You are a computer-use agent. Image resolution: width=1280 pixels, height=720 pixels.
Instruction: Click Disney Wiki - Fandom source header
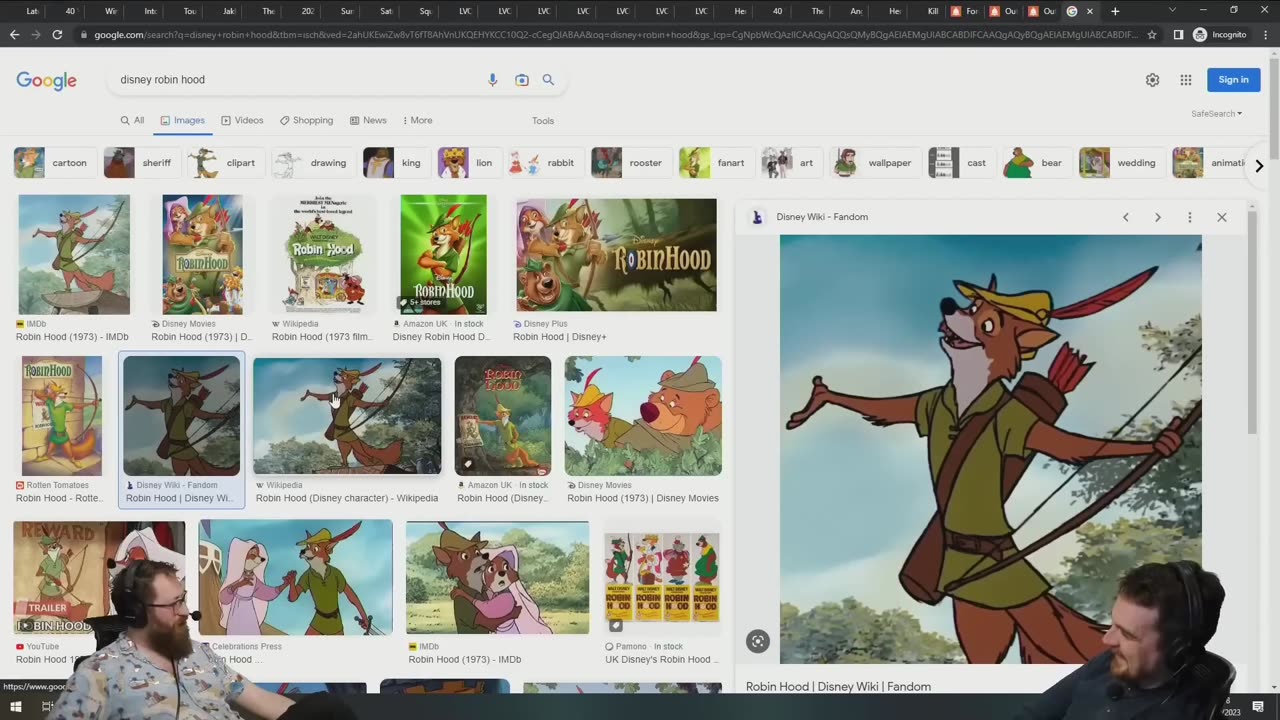822,217
